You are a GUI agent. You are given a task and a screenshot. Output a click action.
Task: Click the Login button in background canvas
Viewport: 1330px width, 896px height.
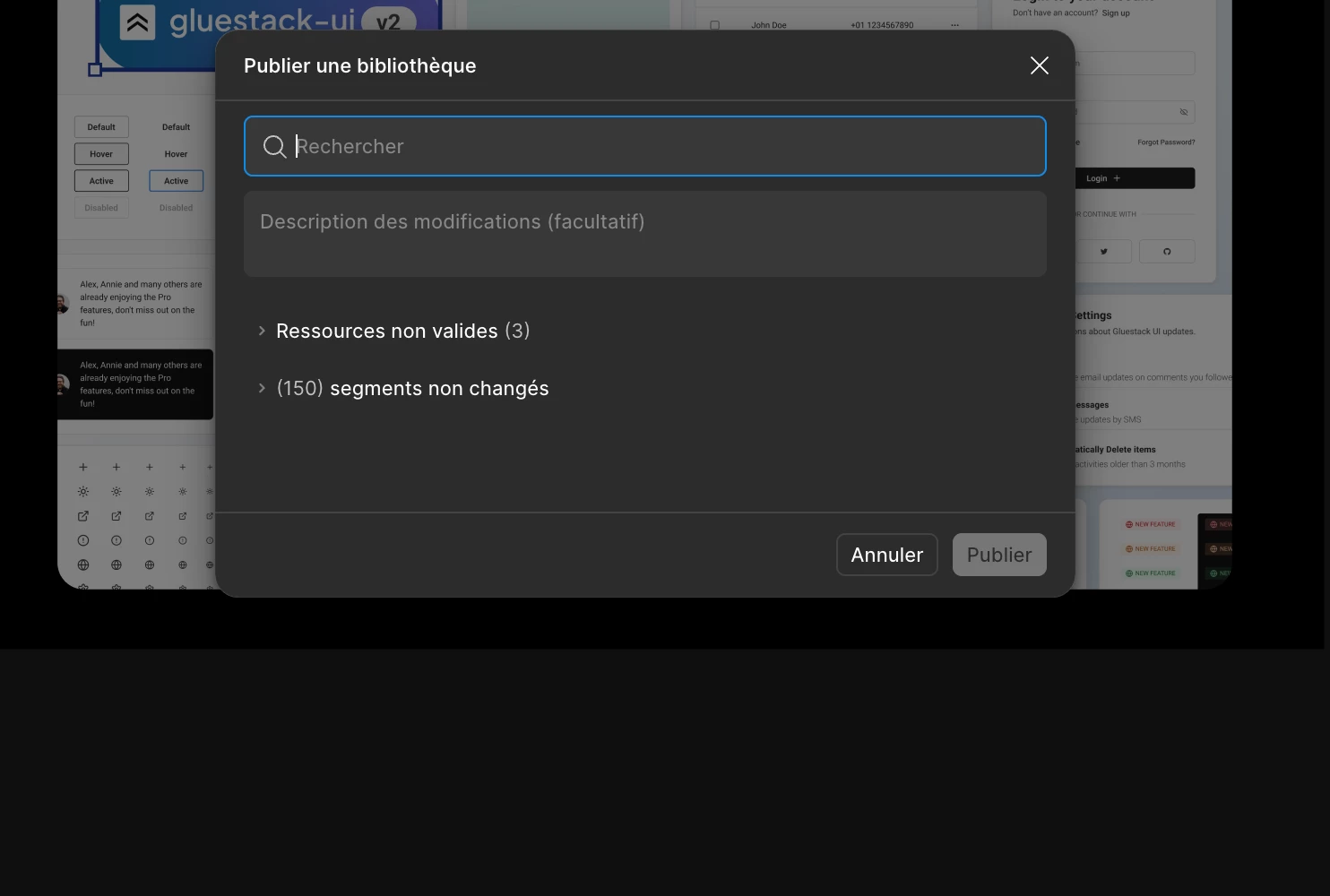1135,178
